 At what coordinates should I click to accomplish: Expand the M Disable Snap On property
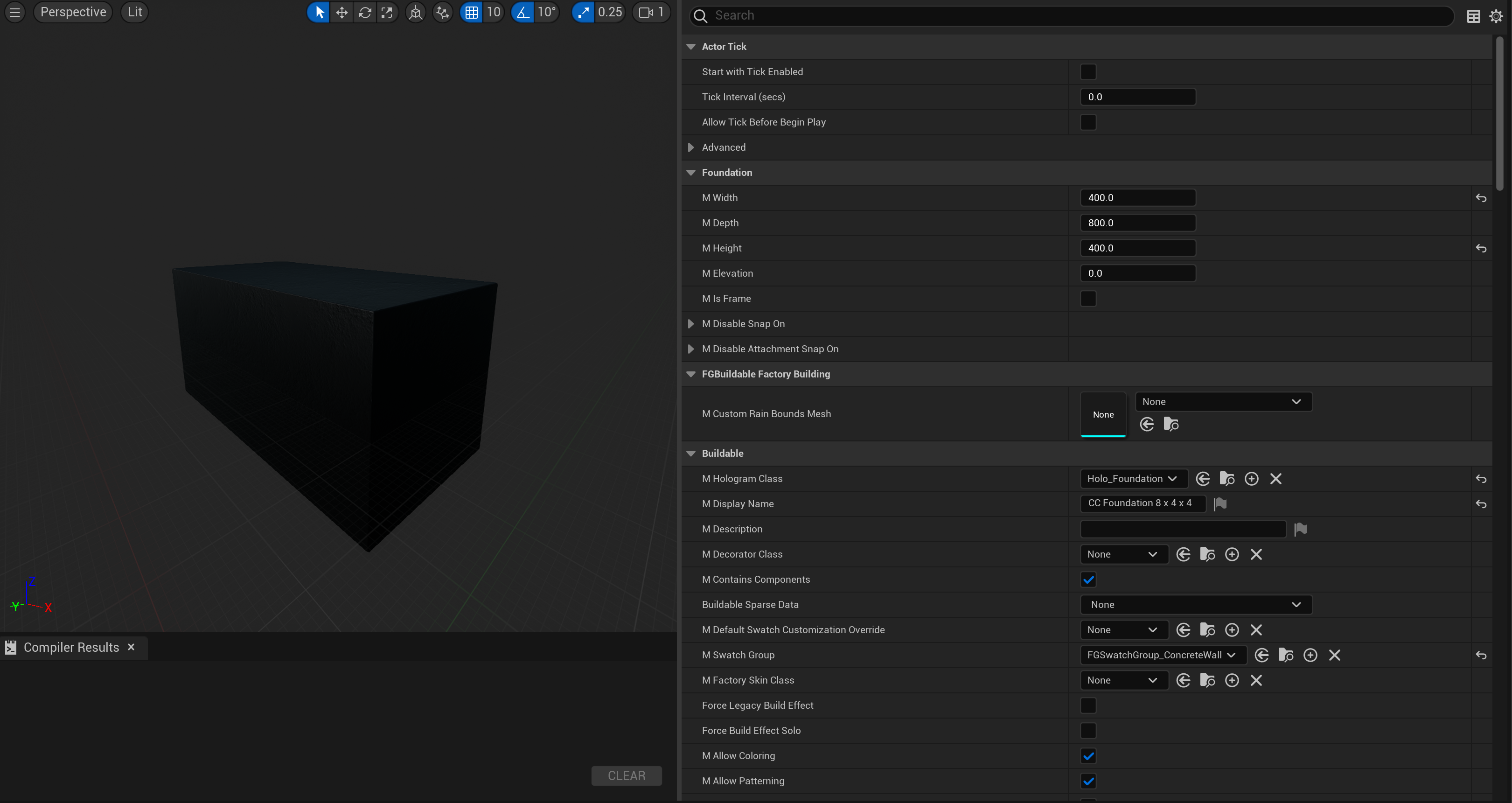(x=691, y=324)
